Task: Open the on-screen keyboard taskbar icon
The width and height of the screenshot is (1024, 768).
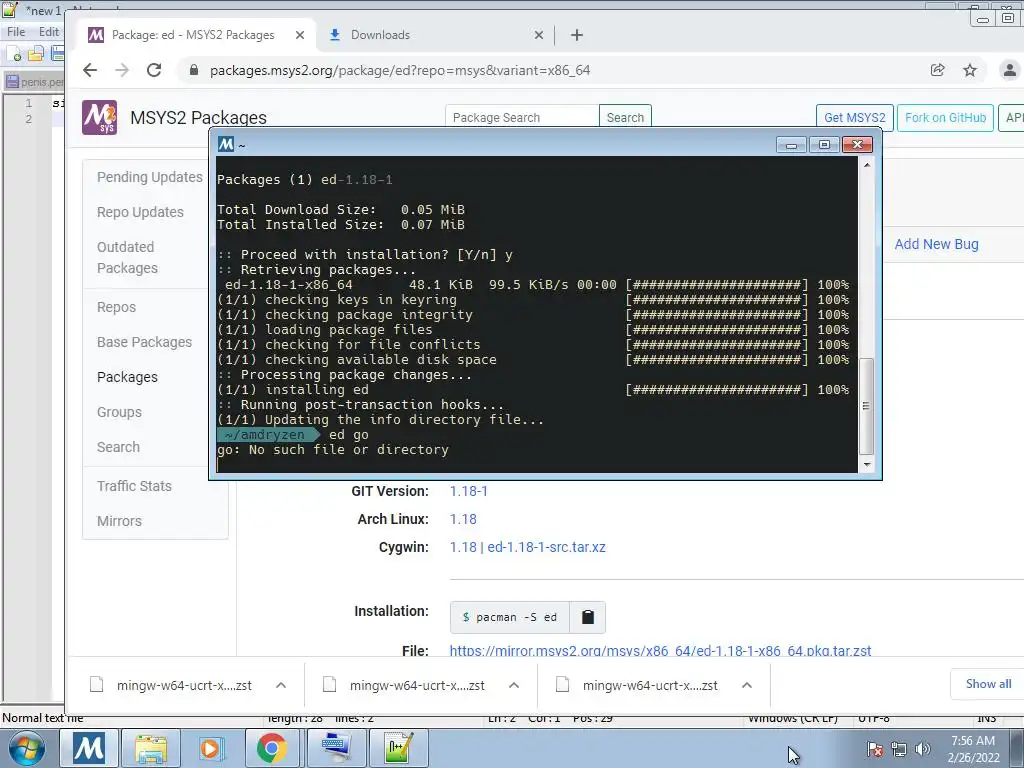Action: [336, 748]
